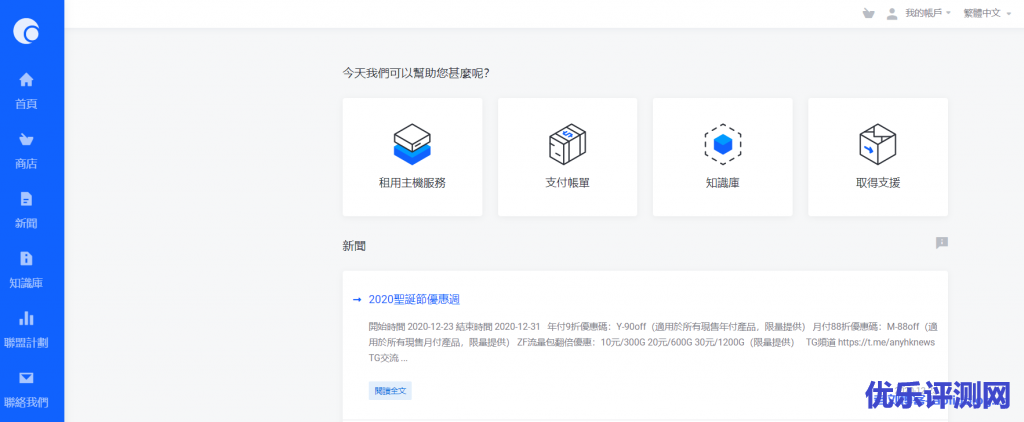The width and height of the screenshot is (1024, 422).
Task: Click the 知識庫 hexagon cube card
Action: pos(722,156)
